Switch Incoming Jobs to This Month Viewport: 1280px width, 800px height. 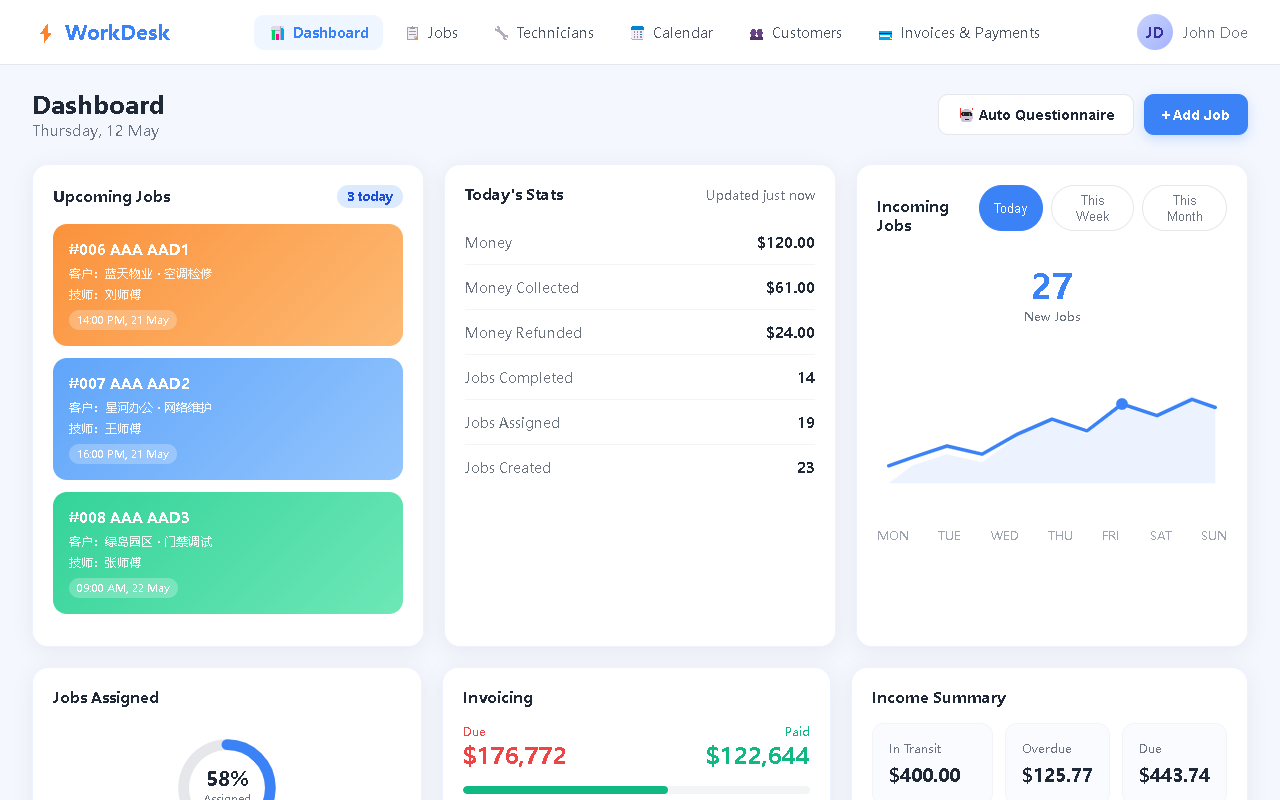click(1184, 208)
